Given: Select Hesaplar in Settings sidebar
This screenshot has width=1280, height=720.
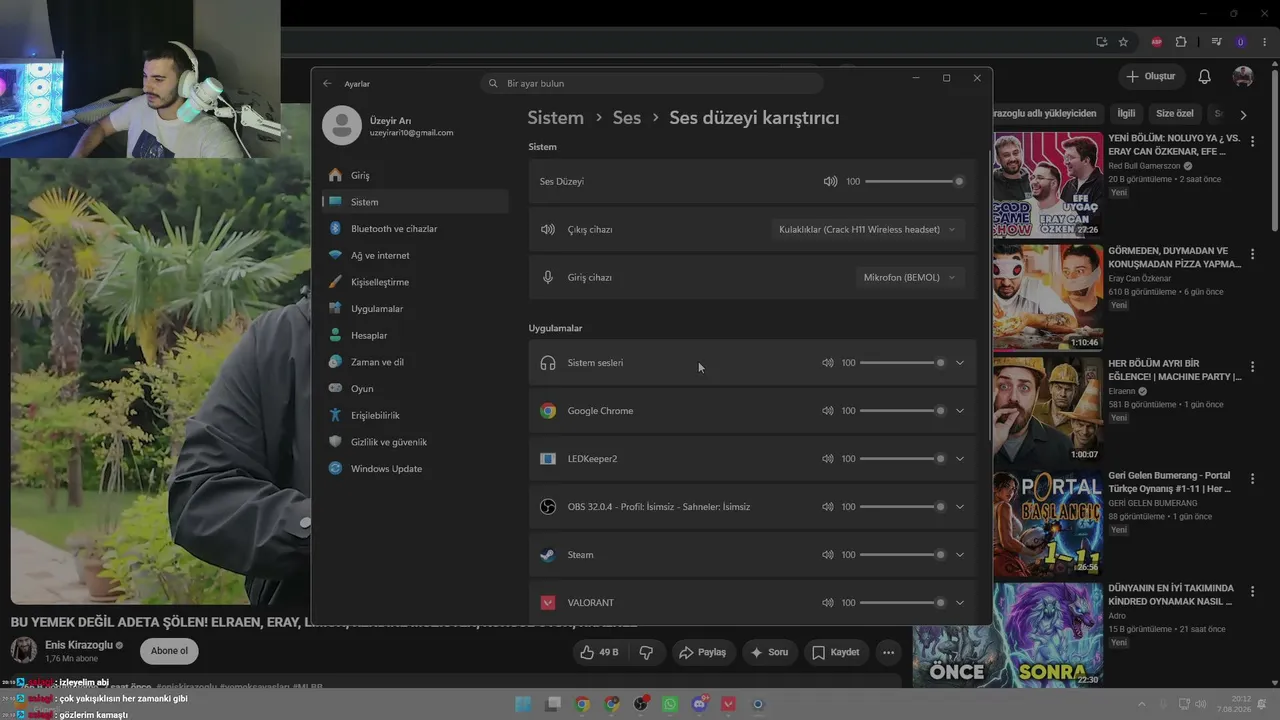Looking at the screenshot, I should pos(415,335).
